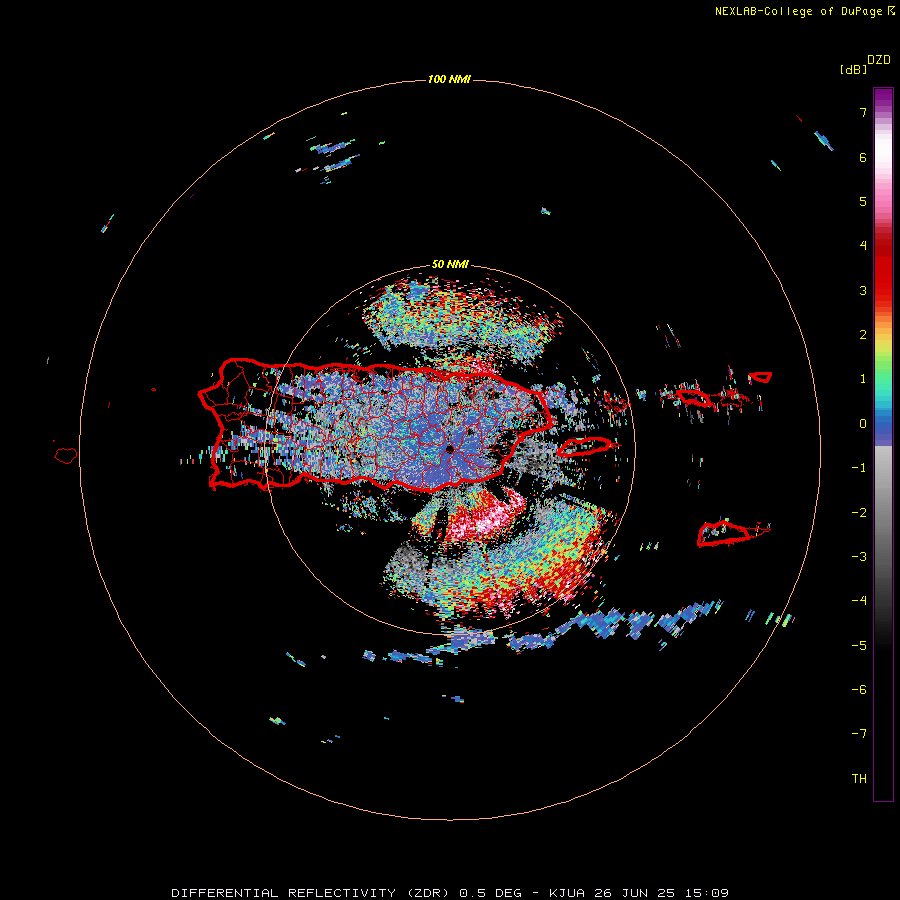Click the Differential Reflectivity title text at bottom
The width and height of the screenshot is (900, 900).
tap(449, 893)
